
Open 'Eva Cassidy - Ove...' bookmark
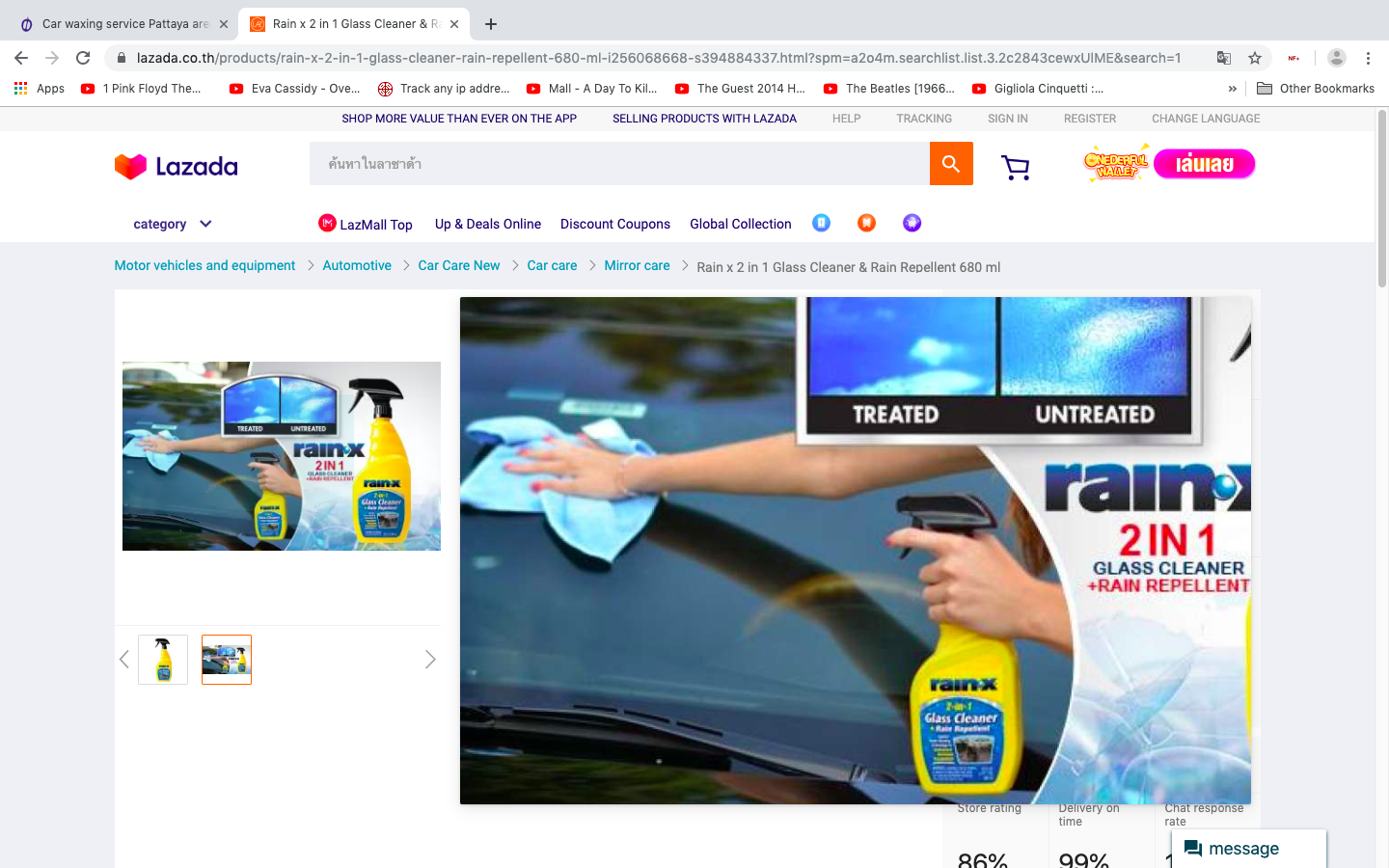tap(295, 88)
